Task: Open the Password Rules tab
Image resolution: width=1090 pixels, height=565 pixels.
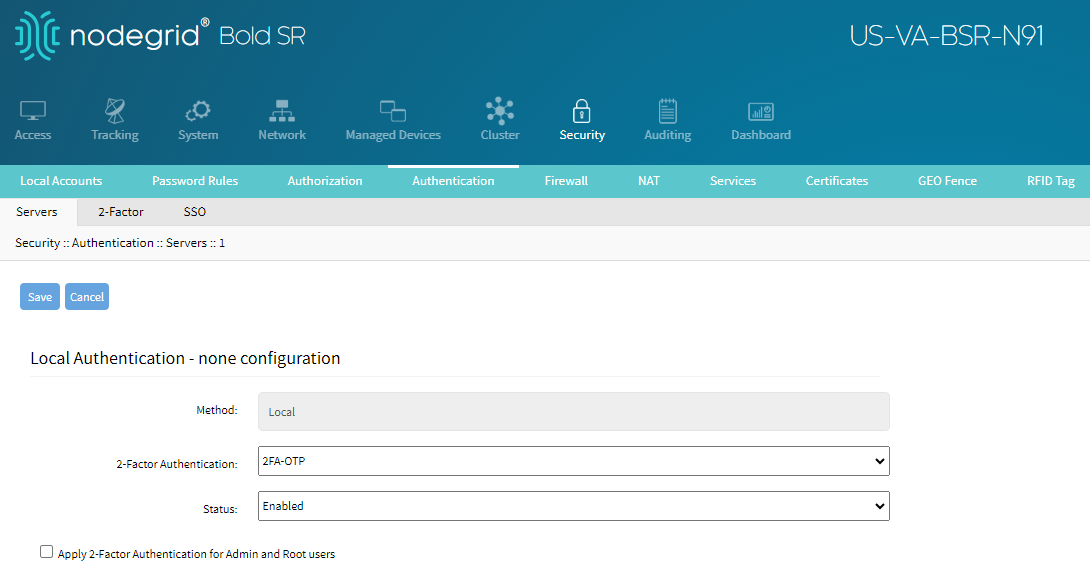Action: [195, 181]
